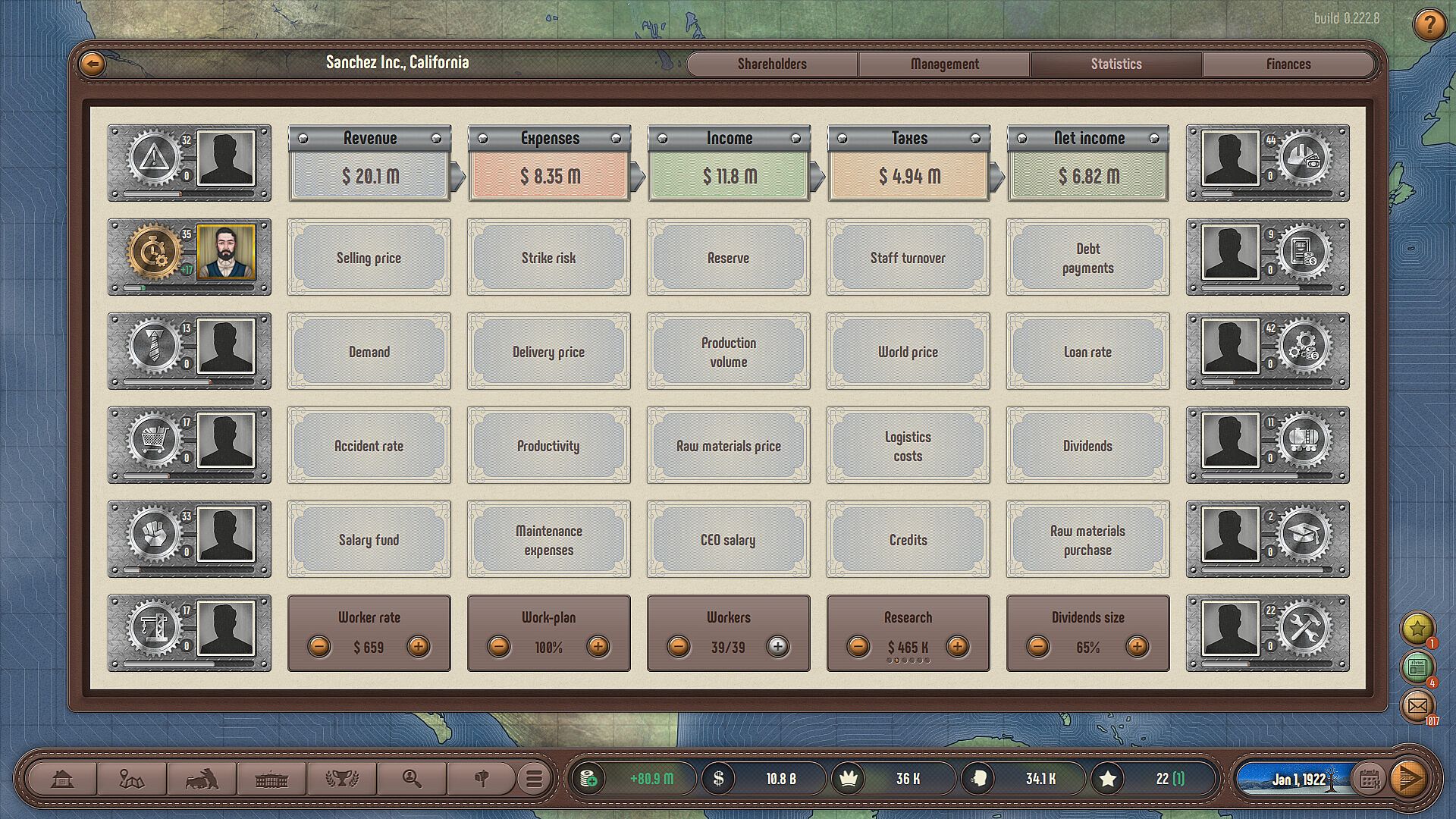
Task: Open the calendar icon next to date
Action: point(1369,779)
